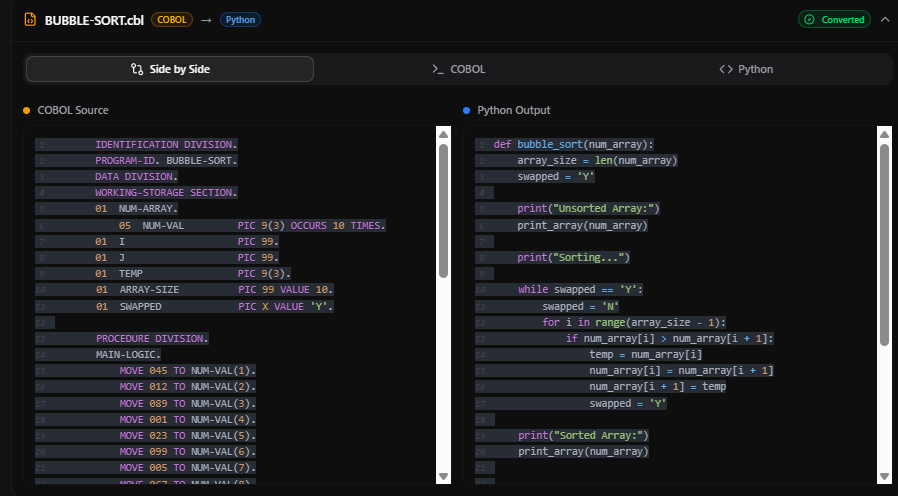Click the PROGRAM-ID. BUBBLE-SORT line

166,160
